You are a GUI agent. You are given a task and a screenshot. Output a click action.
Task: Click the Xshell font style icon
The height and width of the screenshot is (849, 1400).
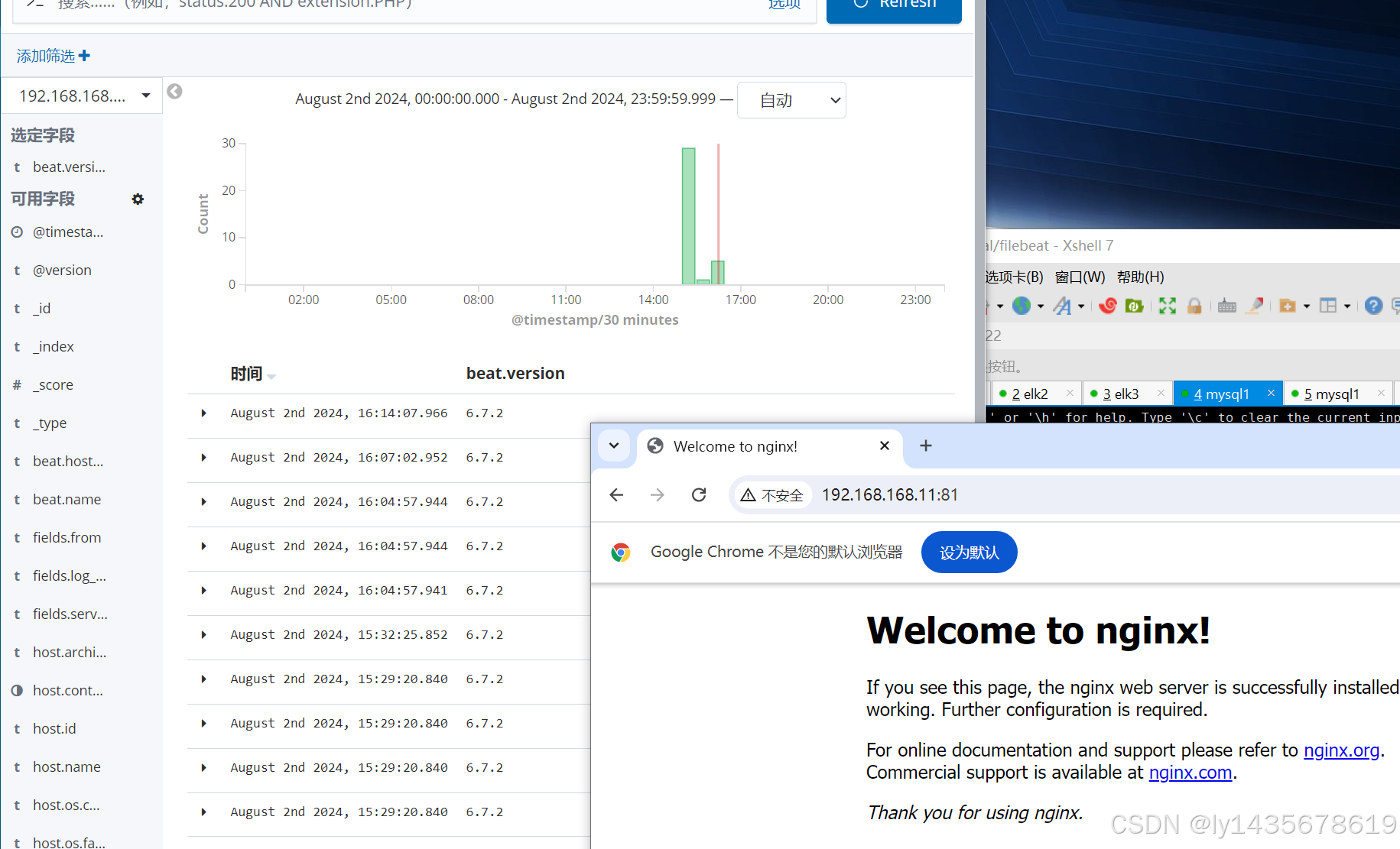pos(1062,306)
